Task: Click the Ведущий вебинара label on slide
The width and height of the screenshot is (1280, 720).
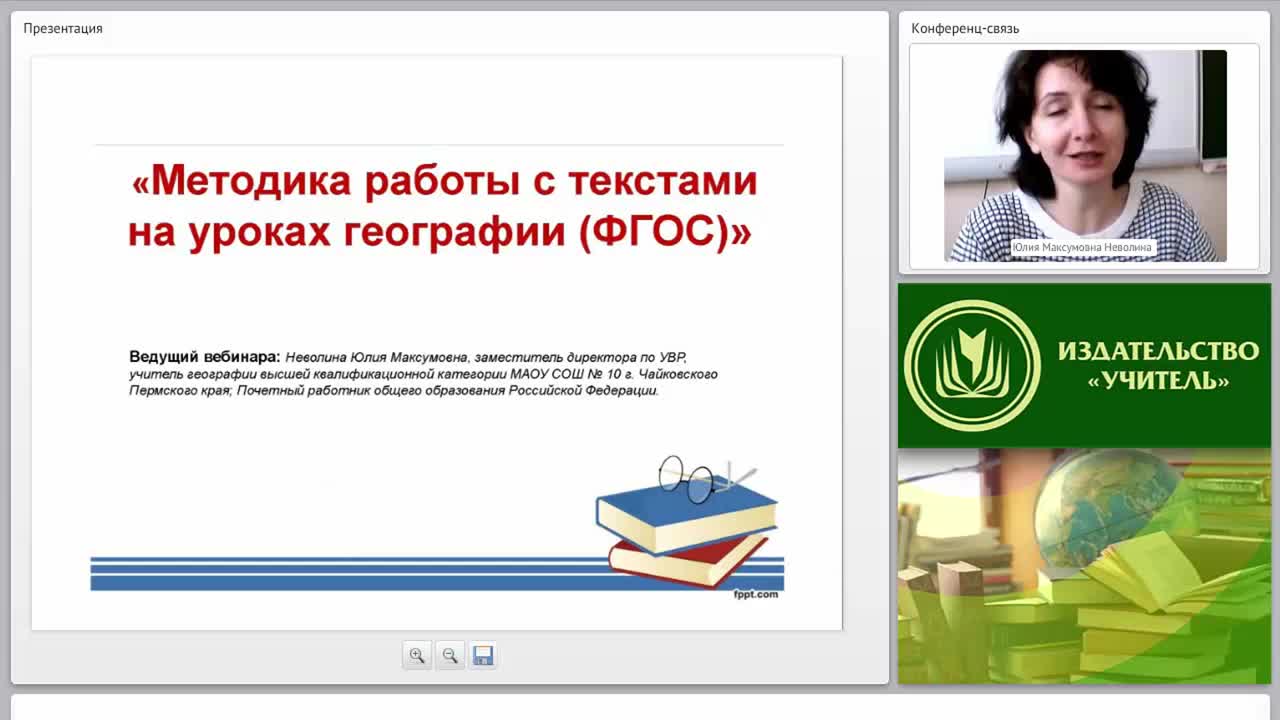Action: [205, 357]
